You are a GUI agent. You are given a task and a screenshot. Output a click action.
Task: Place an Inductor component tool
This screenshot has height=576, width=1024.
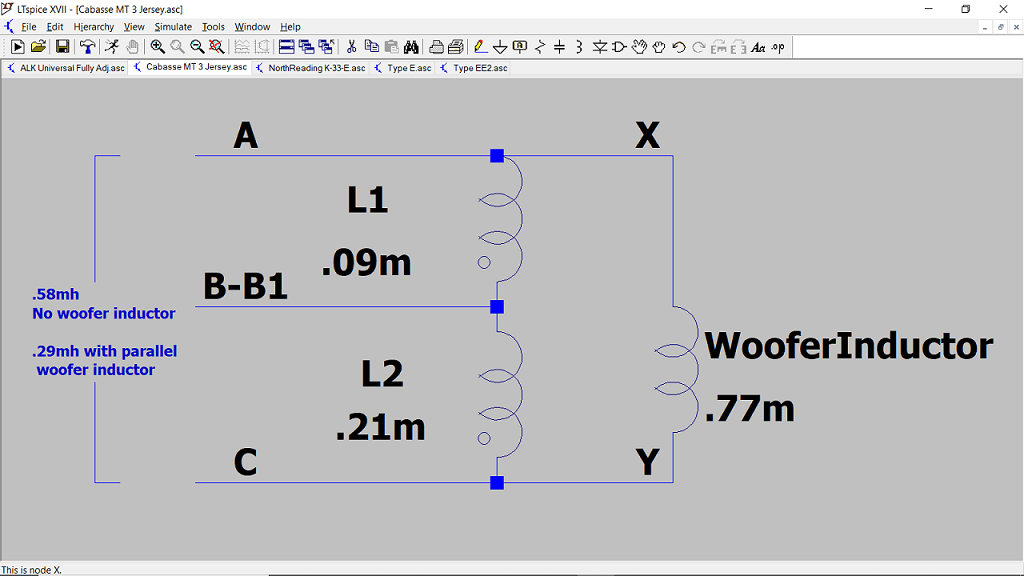click(579, 46)
